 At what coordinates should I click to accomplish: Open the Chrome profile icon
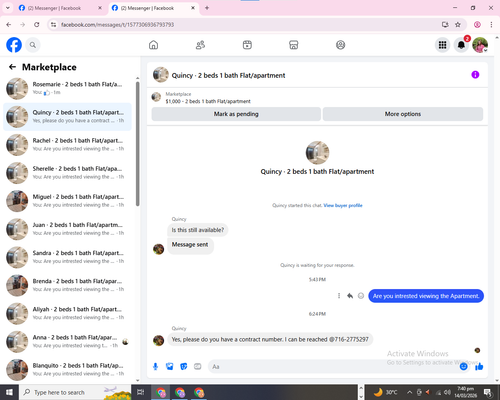(x=477, y=25)
